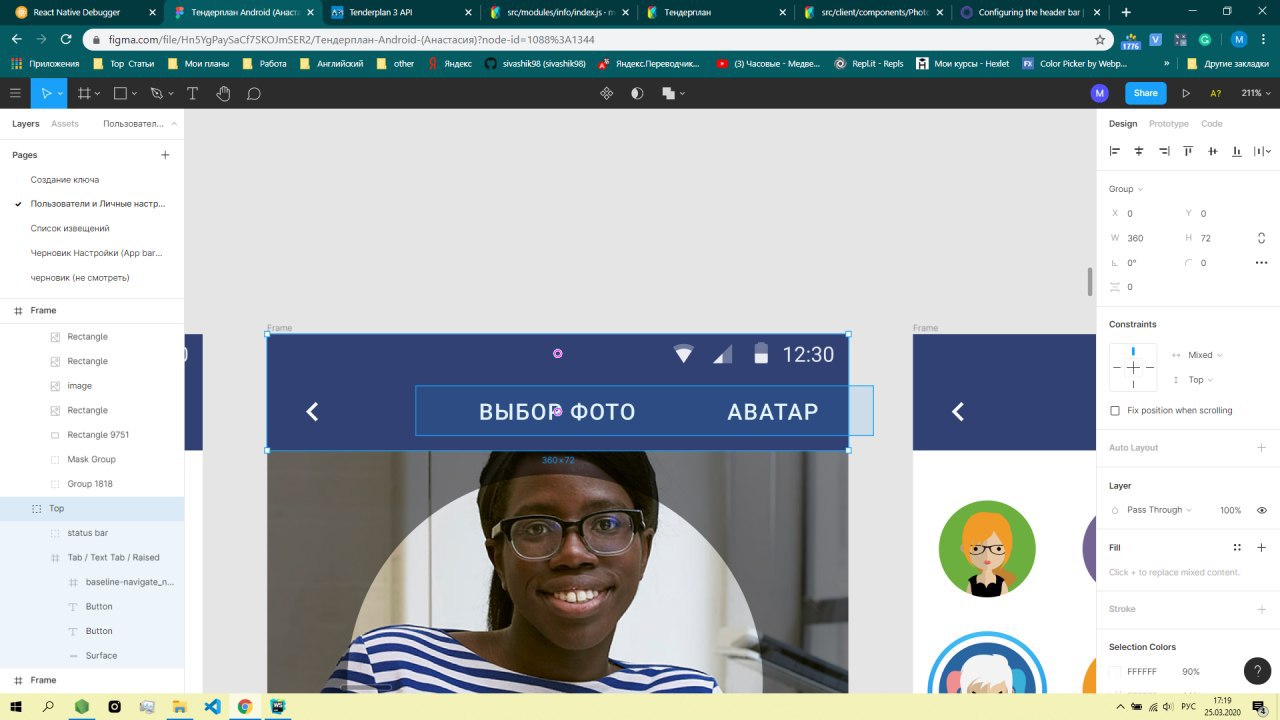The width and height of the screenshot is (1280, 720).
Task: Collapse the pages list chevron
Action: [x=174, y=123]
